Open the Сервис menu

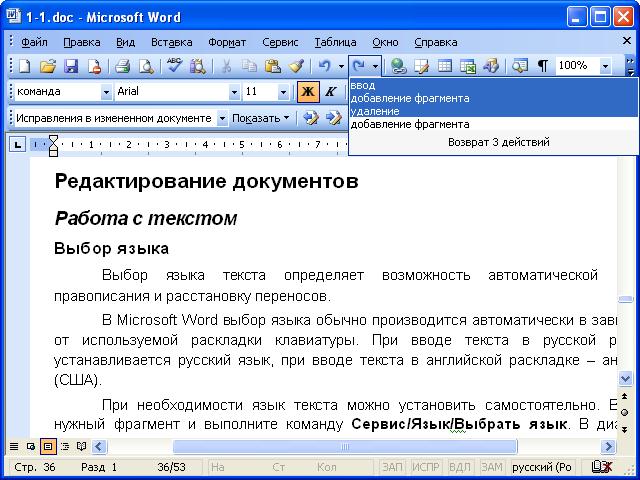coord(280,42)
